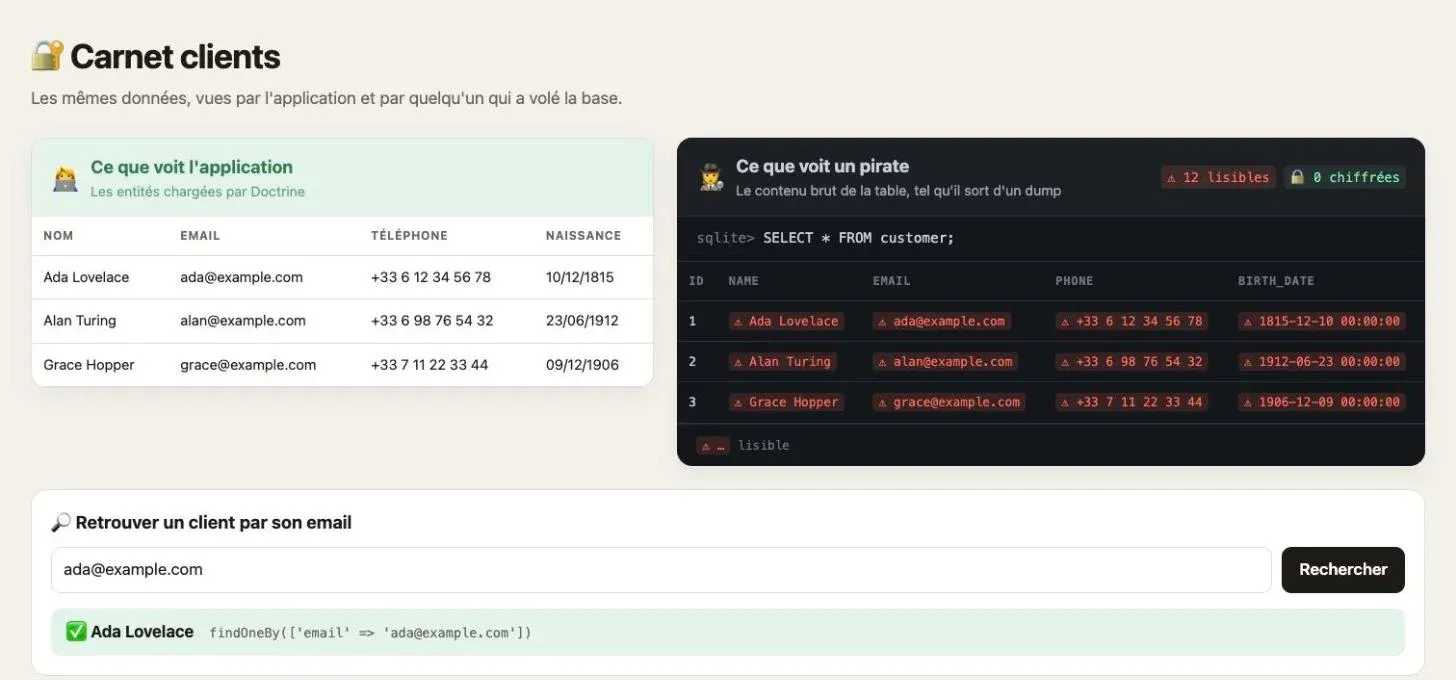This screenshot has width=1456, height=680.
Task: Select alan@example.com in the application table
Action: [x=243, y=321]
